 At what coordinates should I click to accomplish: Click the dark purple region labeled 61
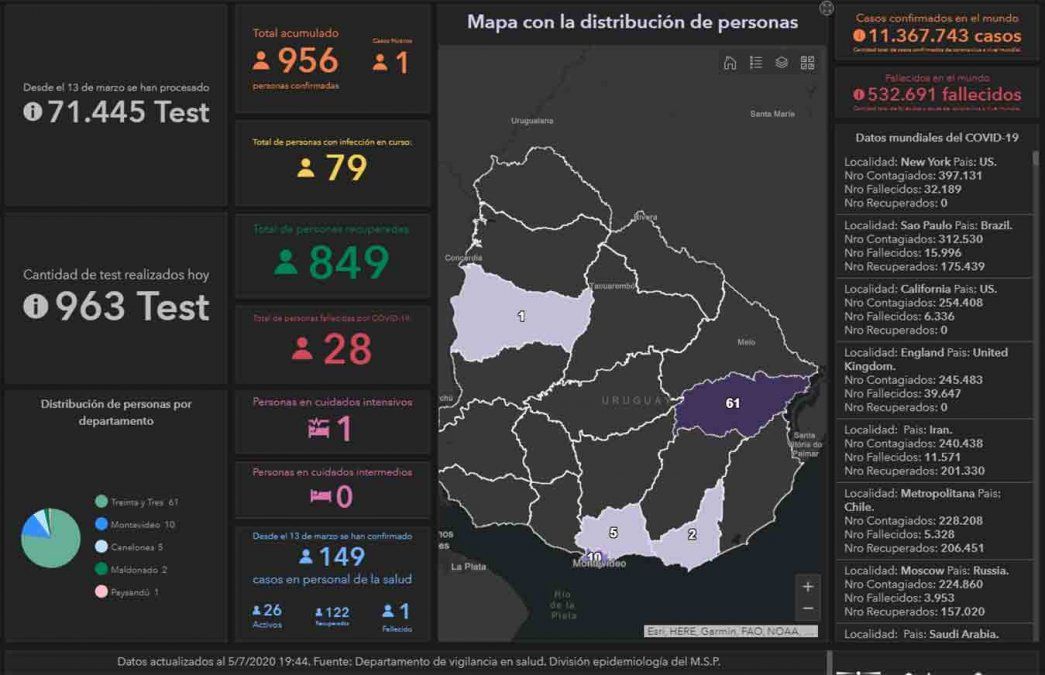735,403
